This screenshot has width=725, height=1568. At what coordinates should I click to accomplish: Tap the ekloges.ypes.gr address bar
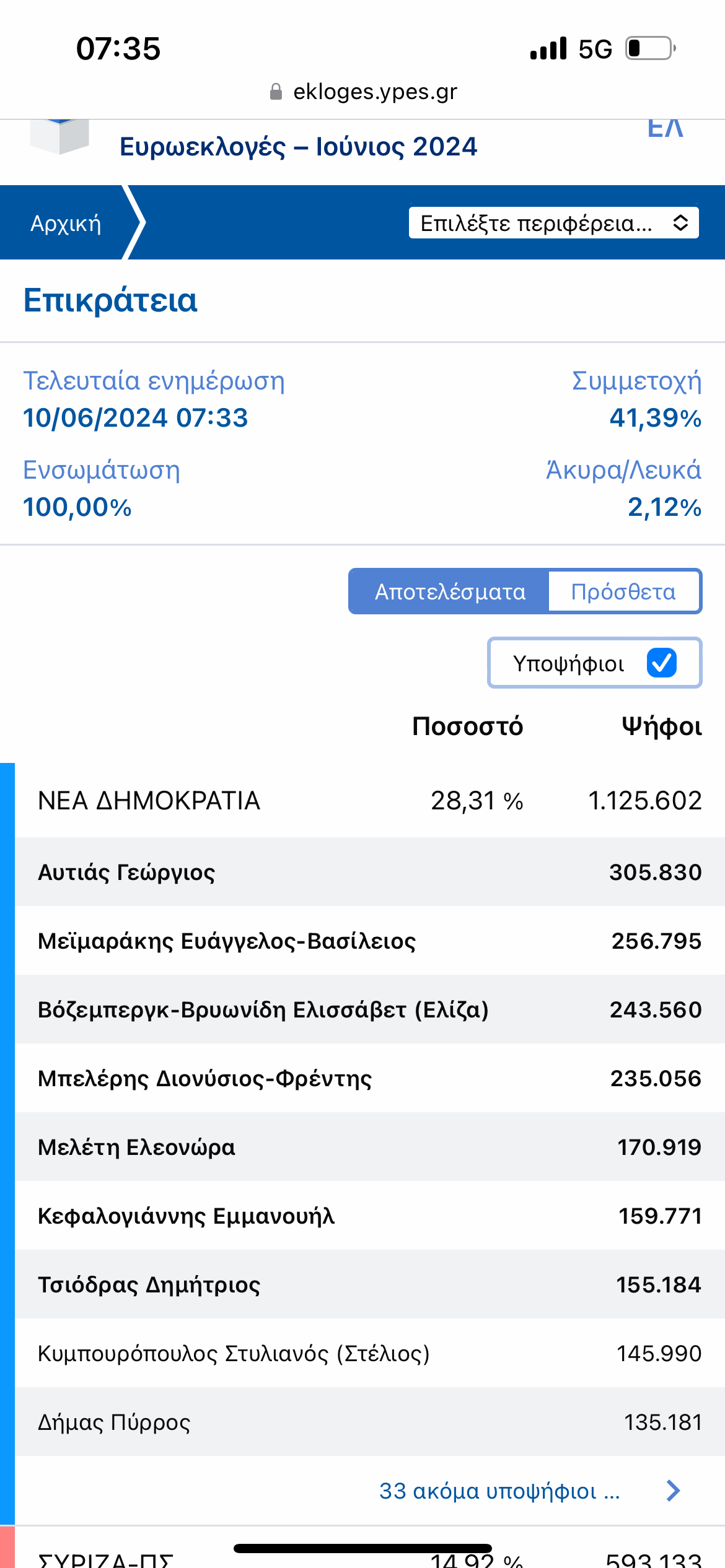click(374, 92)
